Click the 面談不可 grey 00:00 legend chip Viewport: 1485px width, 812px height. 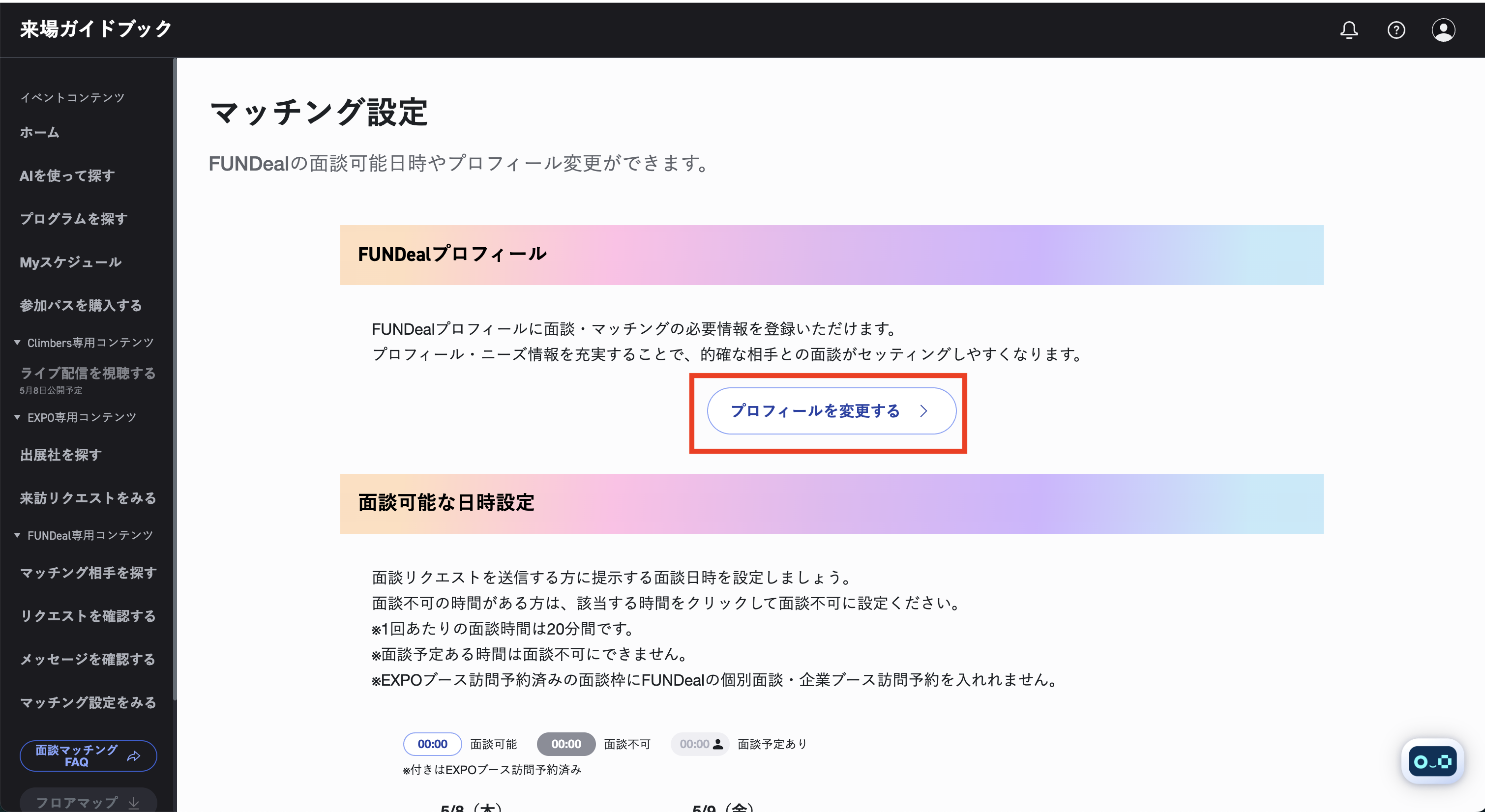[565, 744]
